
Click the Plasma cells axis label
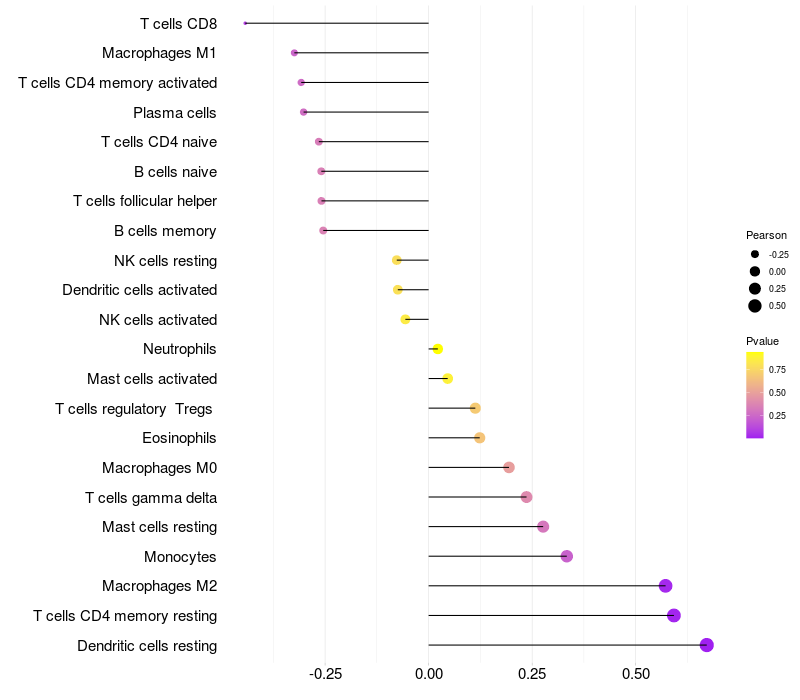(x=174, y=113)
